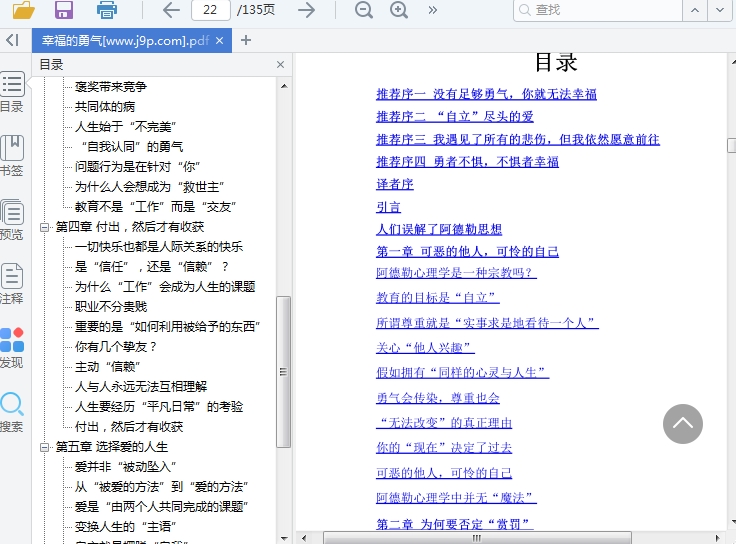This screenshot has width=736, height=544.
Task: Open link 关心“他人兴趣”
Action: (425, 348)
